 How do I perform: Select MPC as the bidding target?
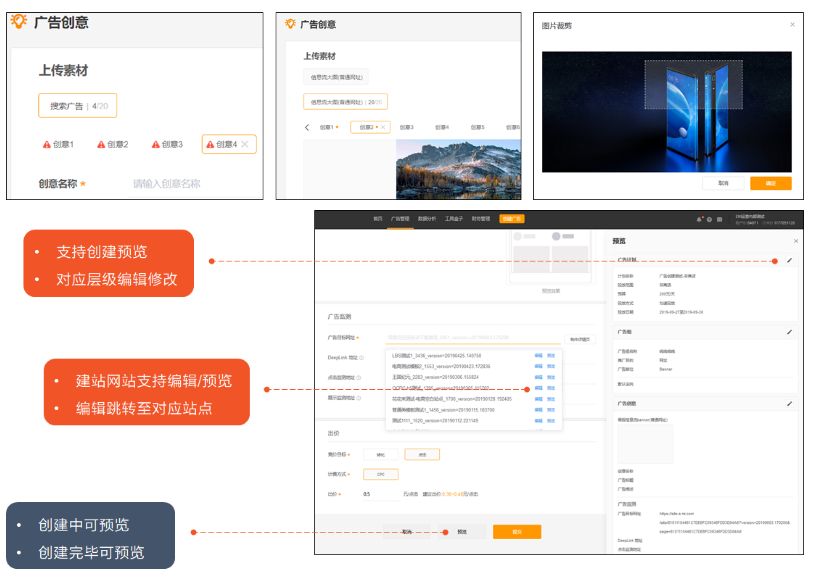380,454
